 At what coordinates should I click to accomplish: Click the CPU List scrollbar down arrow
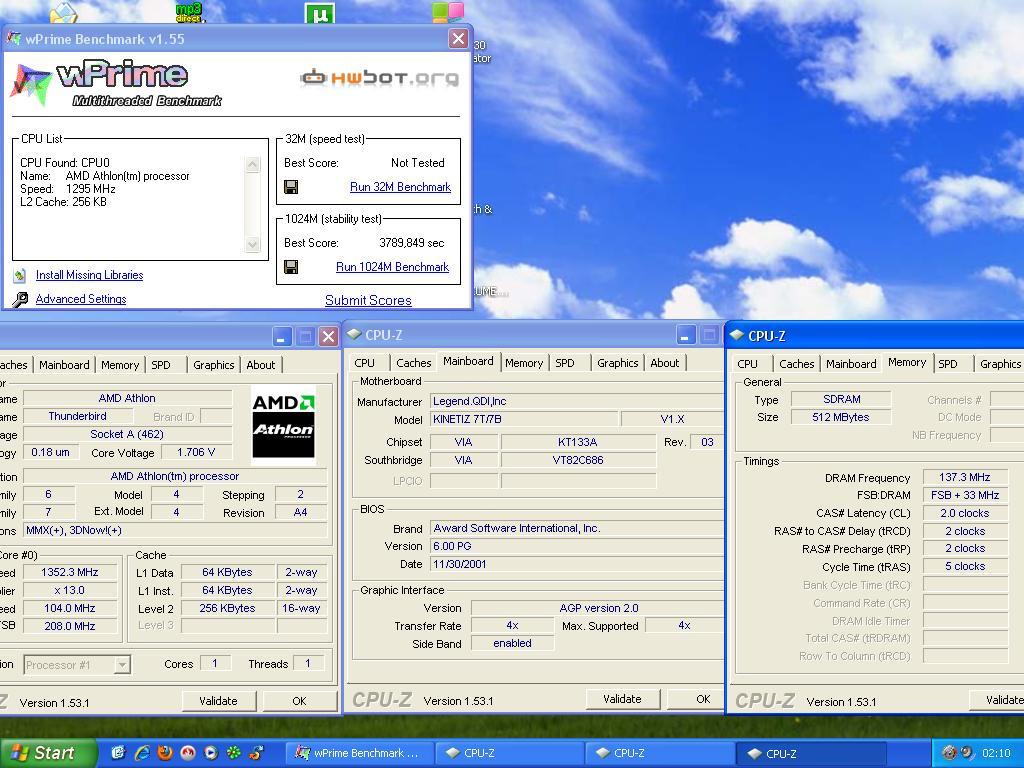click(x=252, y=245)
